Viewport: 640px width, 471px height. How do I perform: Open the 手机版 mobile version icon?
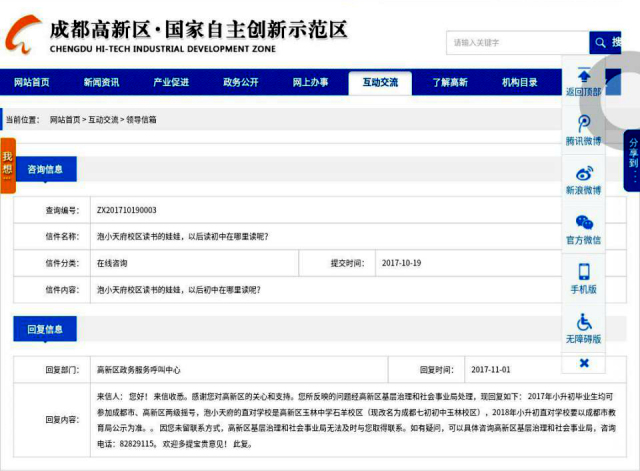pos(584,272)
